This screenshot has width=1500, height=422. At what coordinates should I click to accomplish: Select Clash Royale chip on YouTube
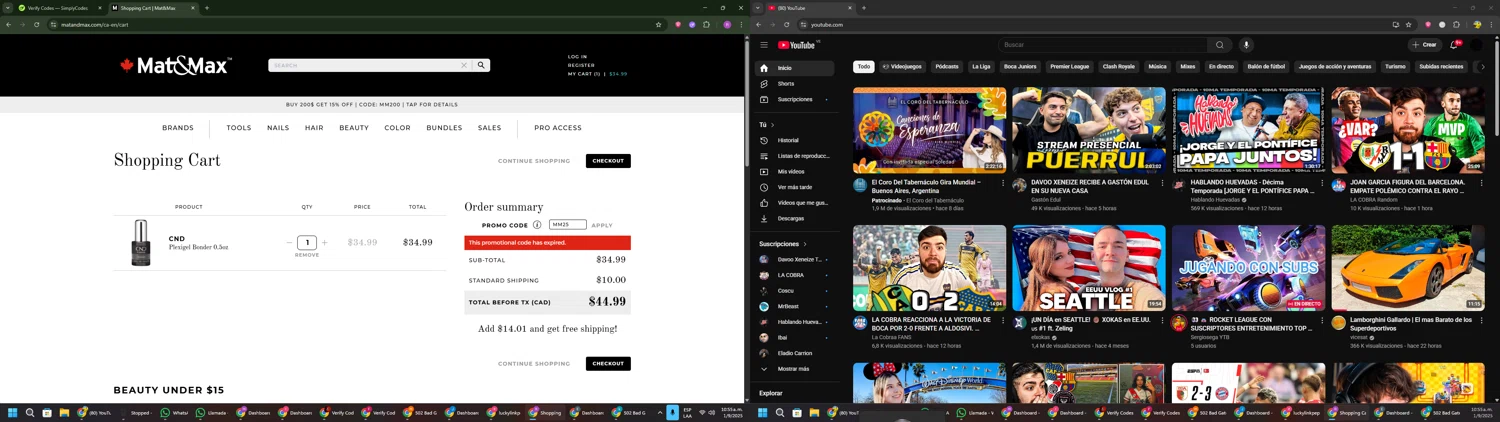1119,67
